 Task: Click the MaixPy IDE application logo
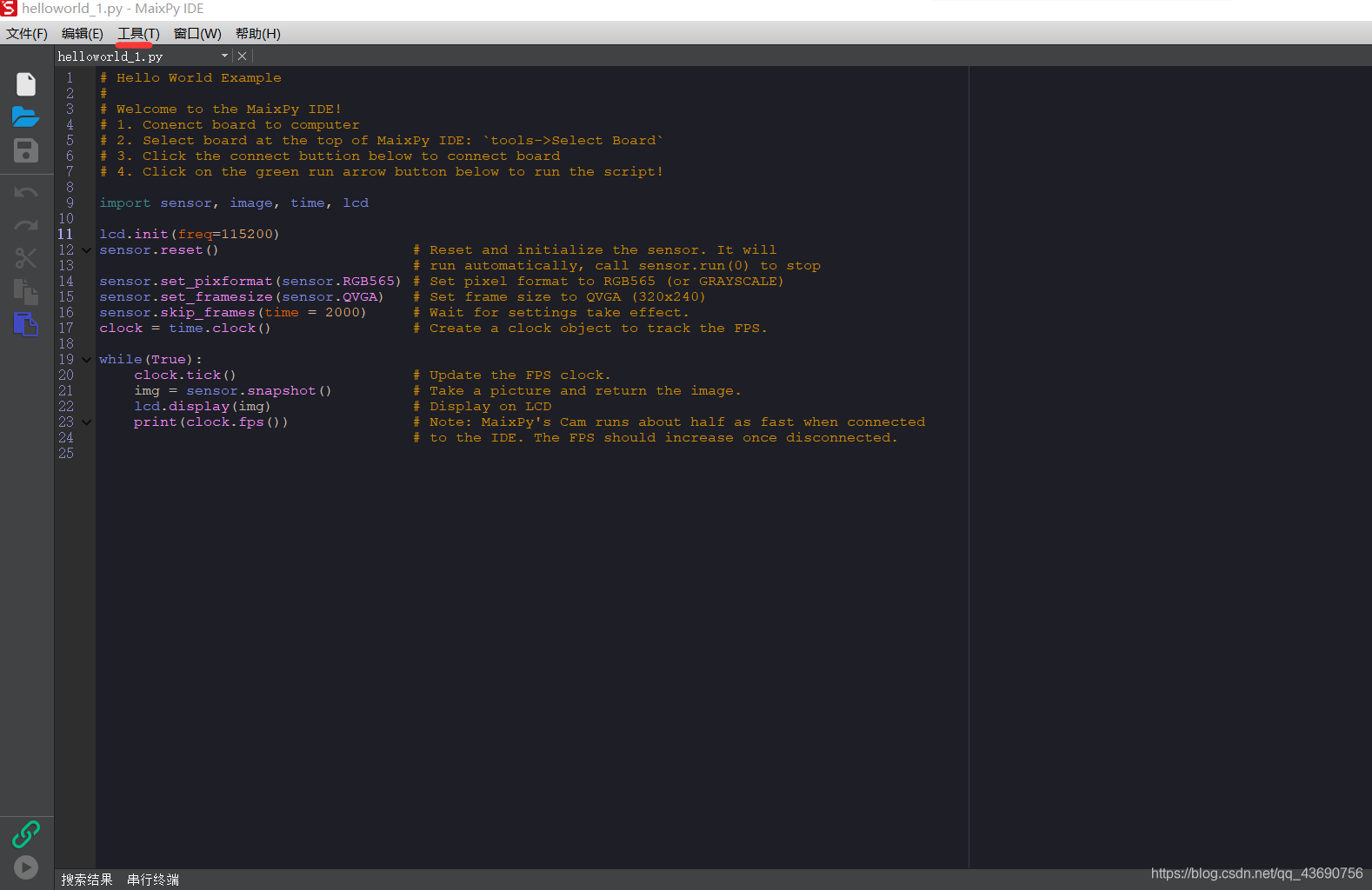(x=9, y=9)
